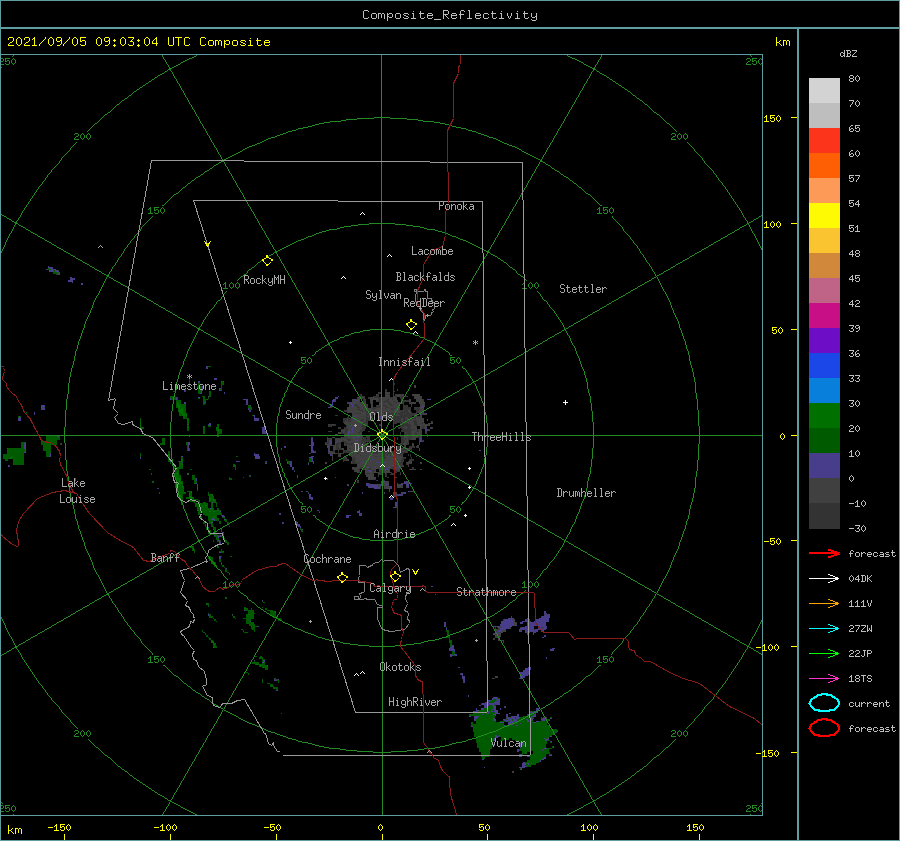The height and width of the screenshot is (841, 900).
Task: Click the Blackfalds label
Action: point(425,277)
